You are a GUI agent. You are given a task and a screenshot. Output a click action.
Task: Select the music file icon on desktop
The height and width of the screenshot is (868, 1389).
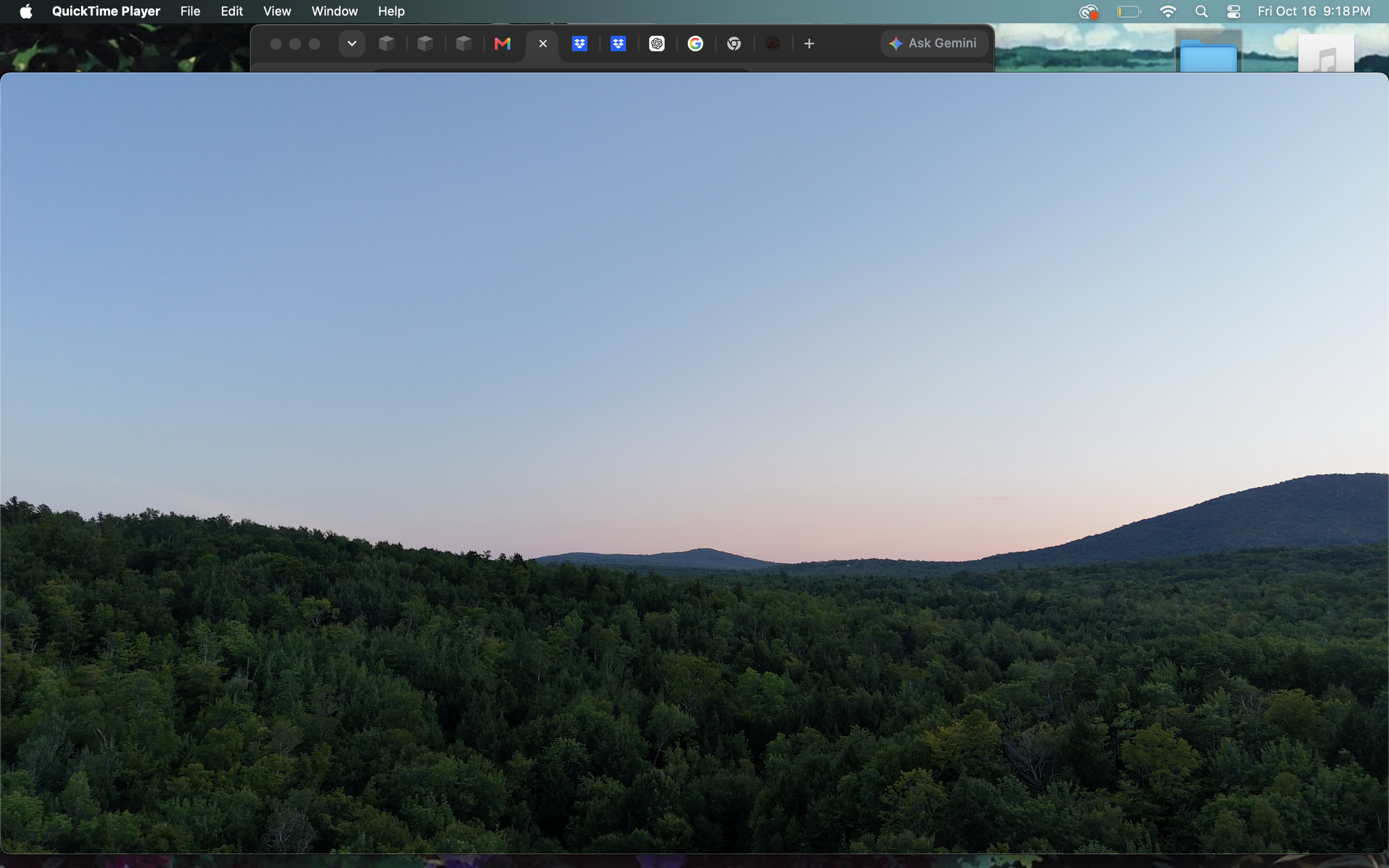[1326, 53]
